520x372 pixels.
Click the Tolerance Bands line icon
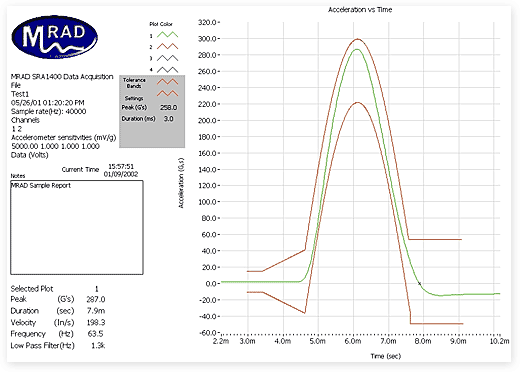(x=167, y=82)
